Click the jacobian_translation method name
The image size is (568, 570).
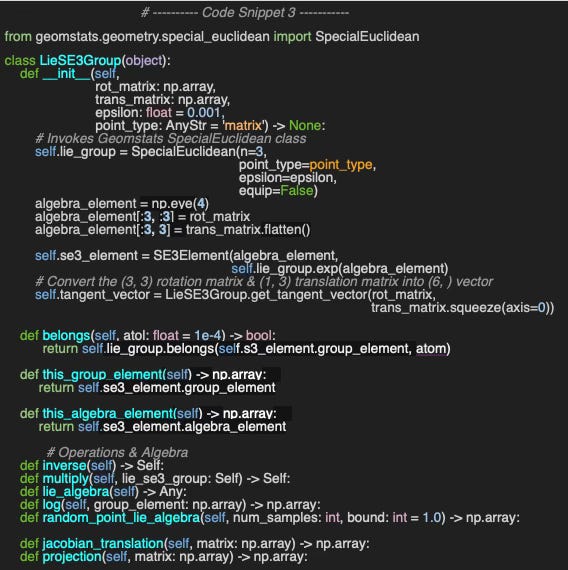click(x=103, y=544)
